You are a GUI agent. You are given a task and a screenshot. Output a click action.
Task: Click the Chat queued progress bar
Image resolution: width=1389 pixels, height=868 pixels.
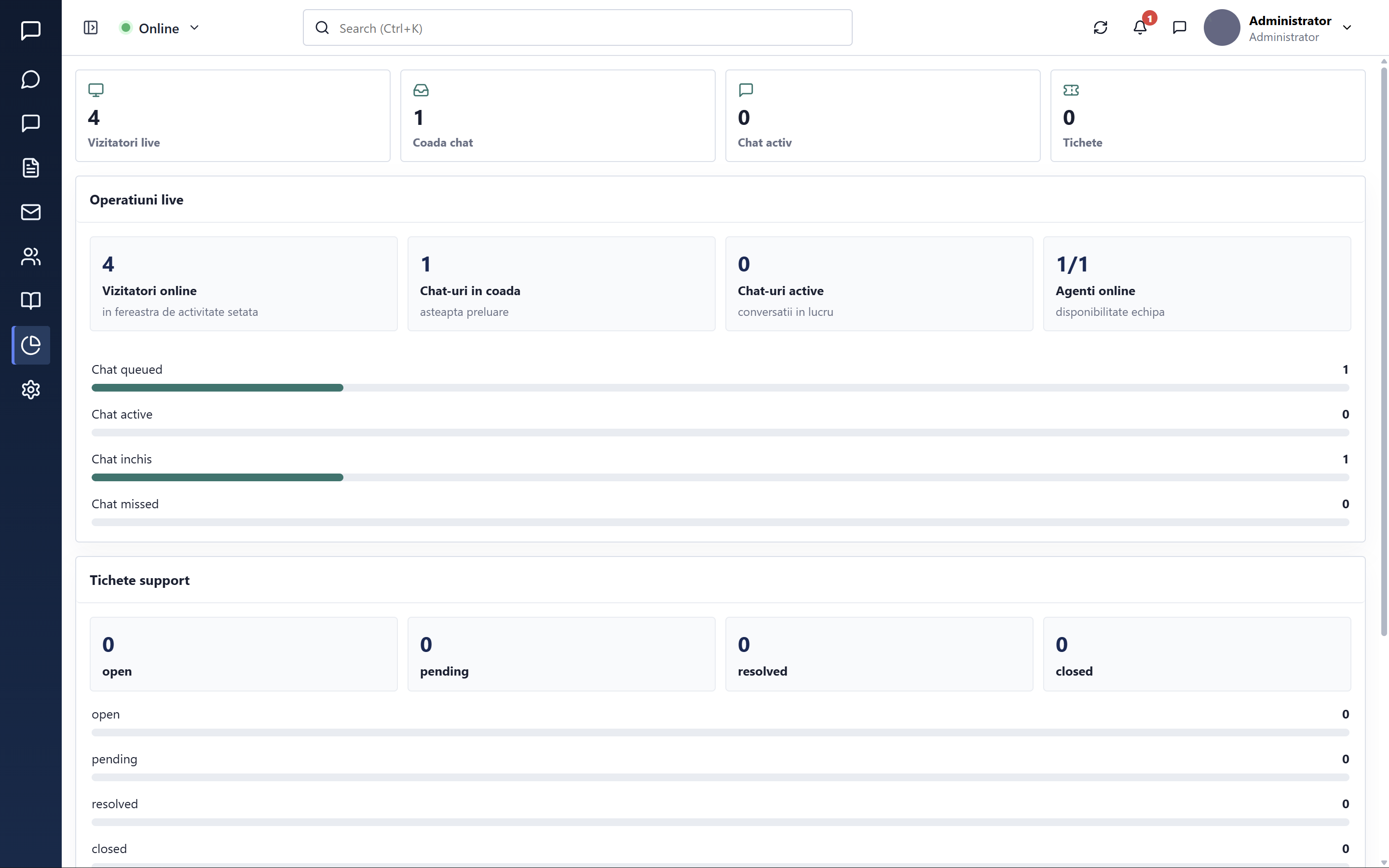coord(720,388)
